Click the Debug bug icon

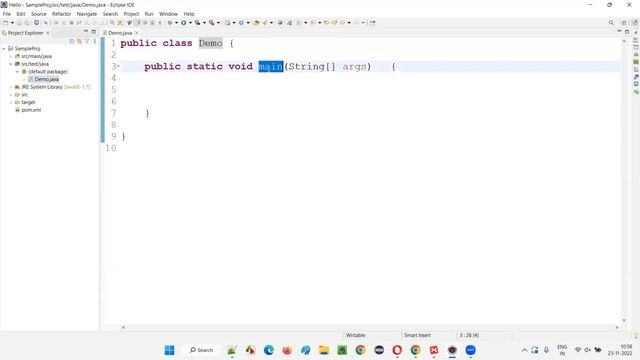click(x=170, y=23)
